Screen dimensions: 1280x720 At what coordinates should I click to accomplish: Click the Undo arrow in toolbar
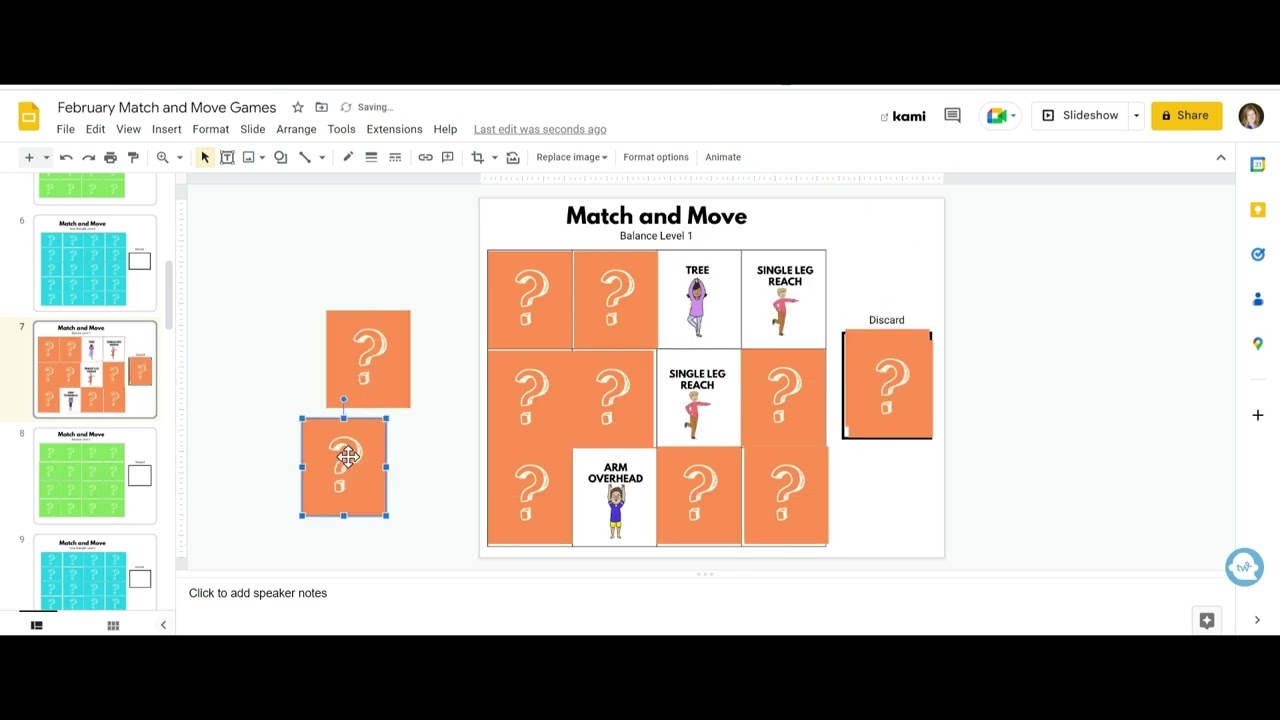pyautogui.click(x=66, y=157)
